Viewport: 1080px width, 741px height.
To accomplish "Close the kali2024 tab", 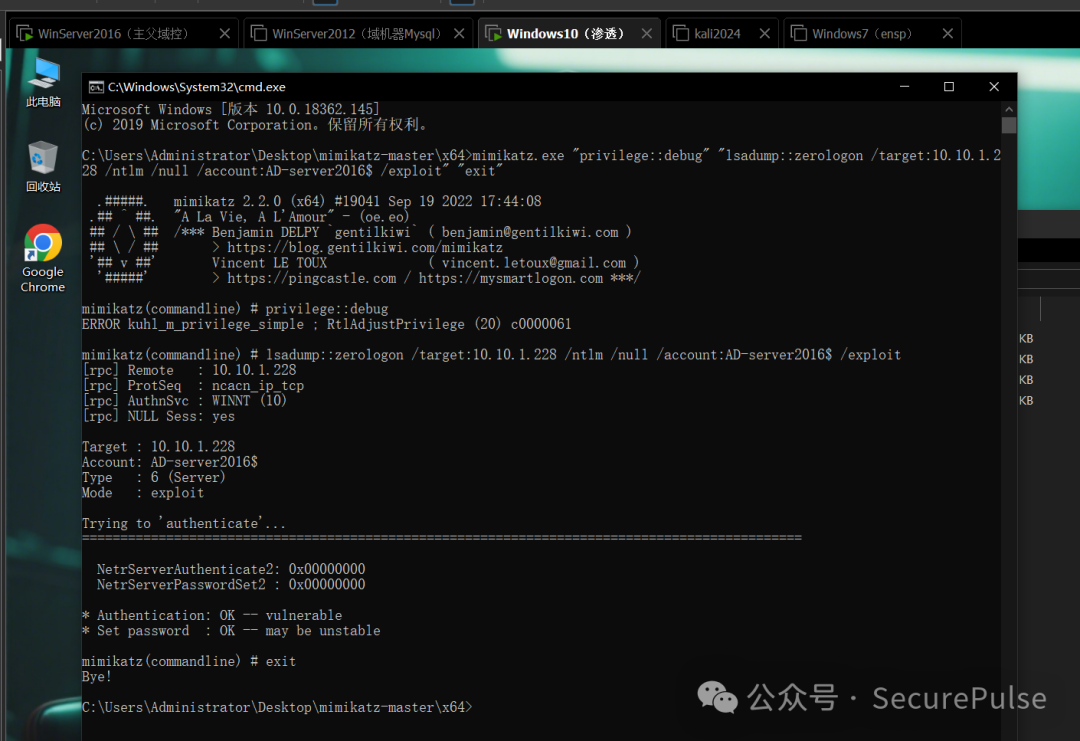I will [765, 34].
